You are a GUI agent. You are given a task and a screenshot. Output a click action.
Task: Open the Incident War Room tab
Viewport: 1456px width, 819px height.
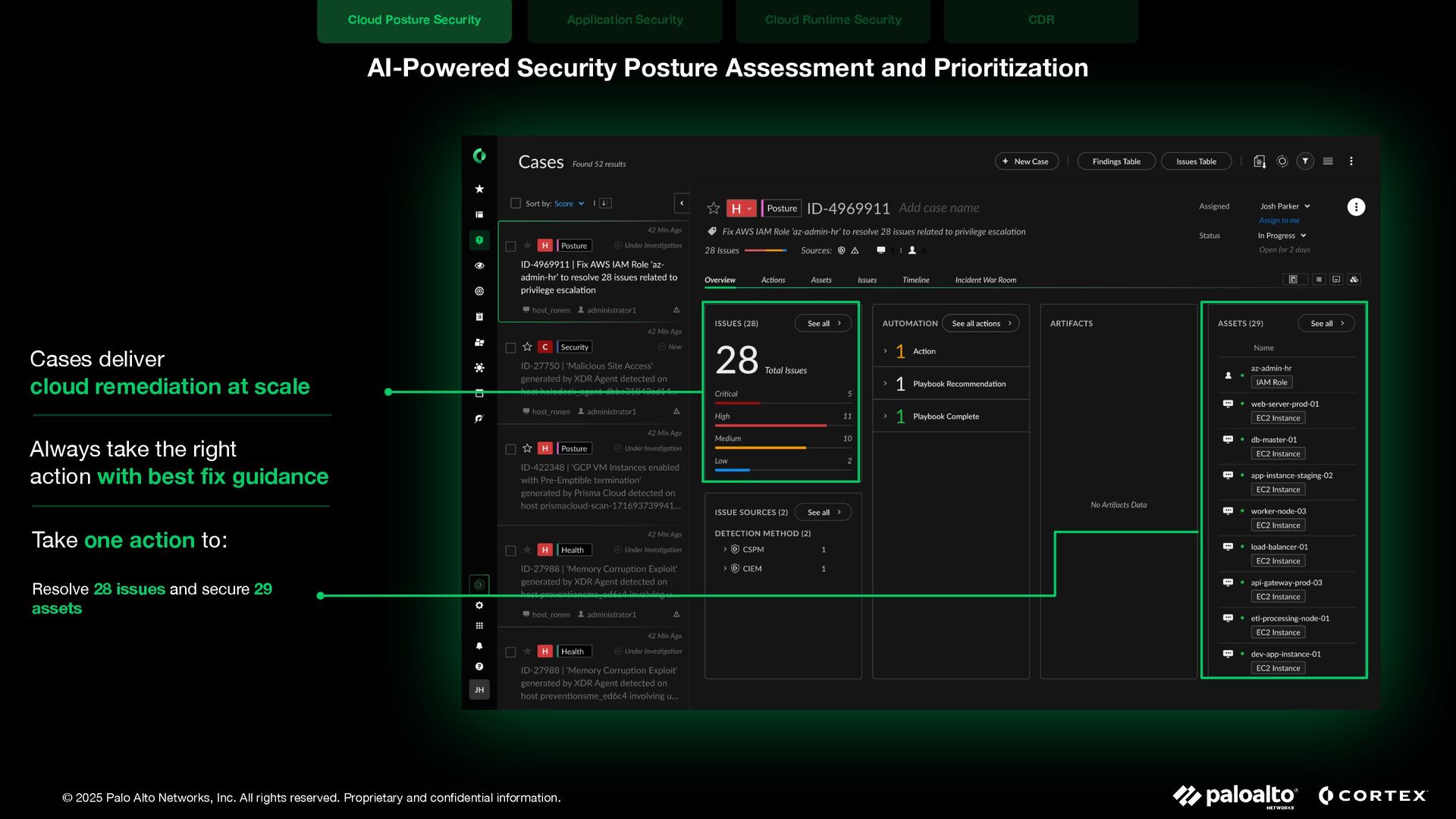(x=985, y=280)
